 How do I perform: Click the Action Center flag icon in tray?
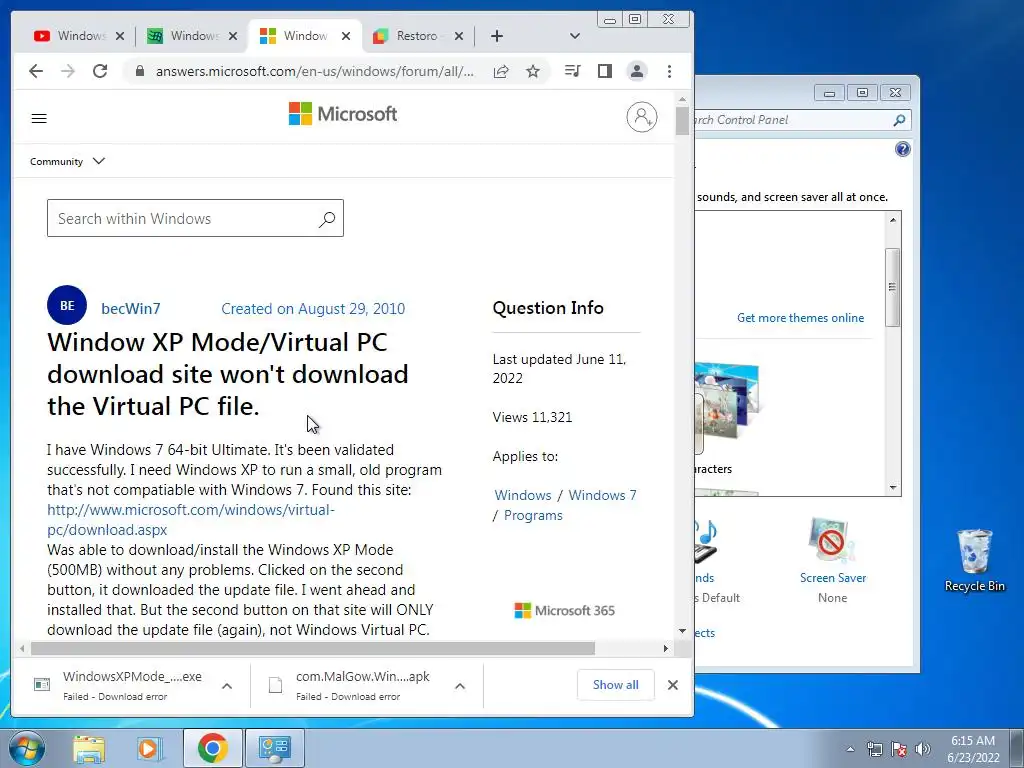pos(899,749)
